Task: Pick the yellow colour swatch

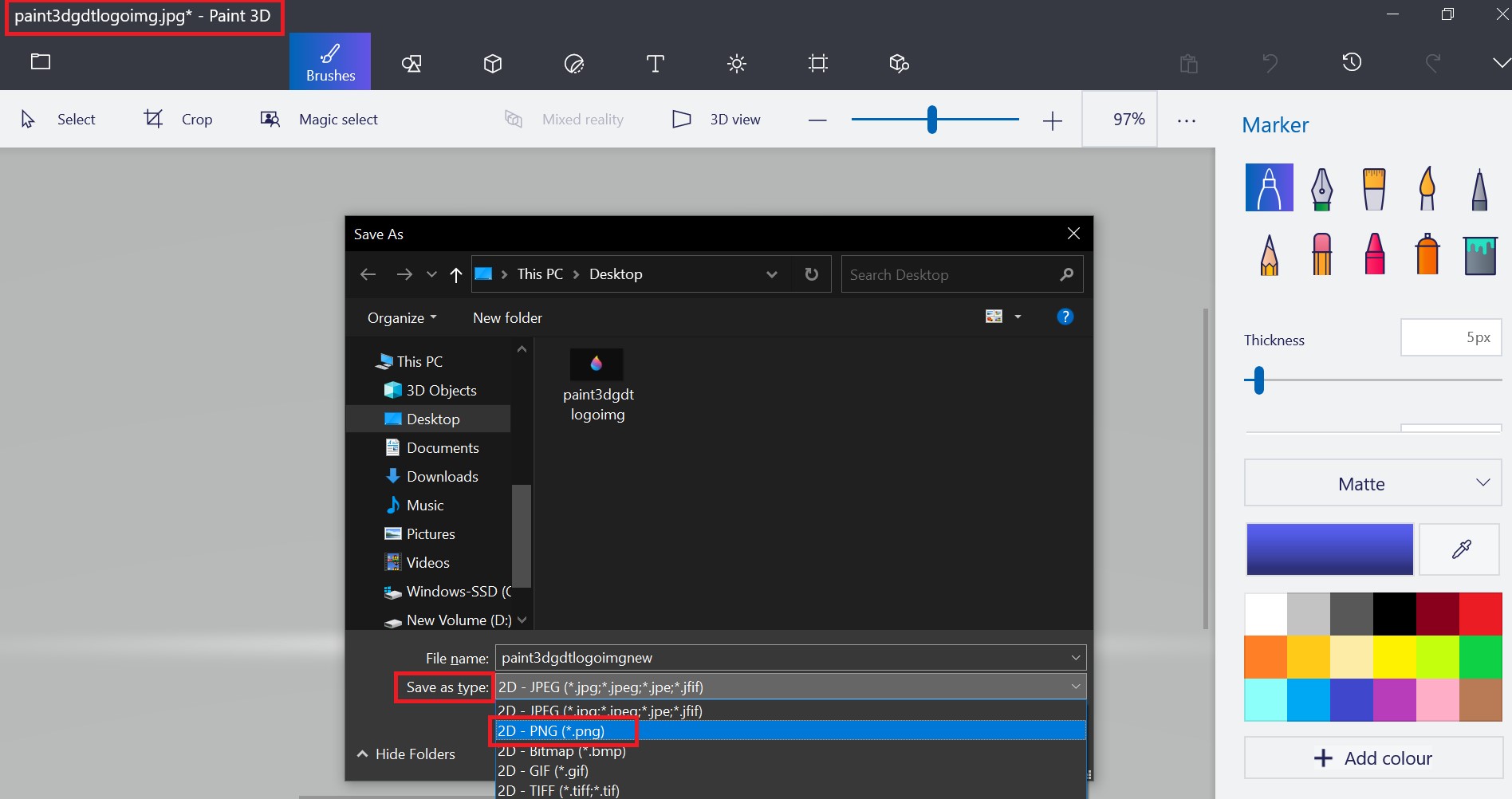Action: coord(1395,656)
